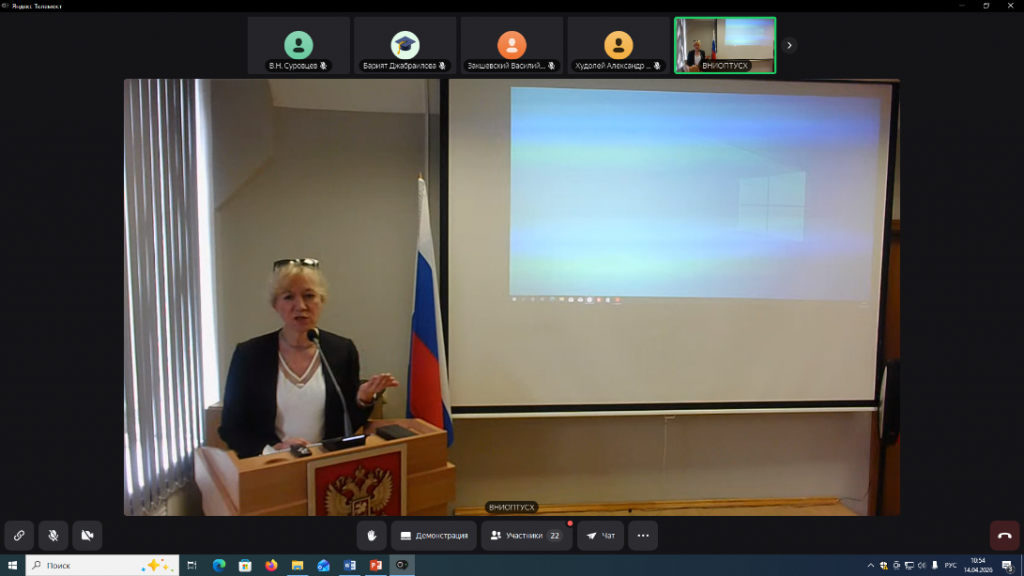The image size is (1024, 576).
Task: Unmute the microphone
Action: tap(53, 535)
